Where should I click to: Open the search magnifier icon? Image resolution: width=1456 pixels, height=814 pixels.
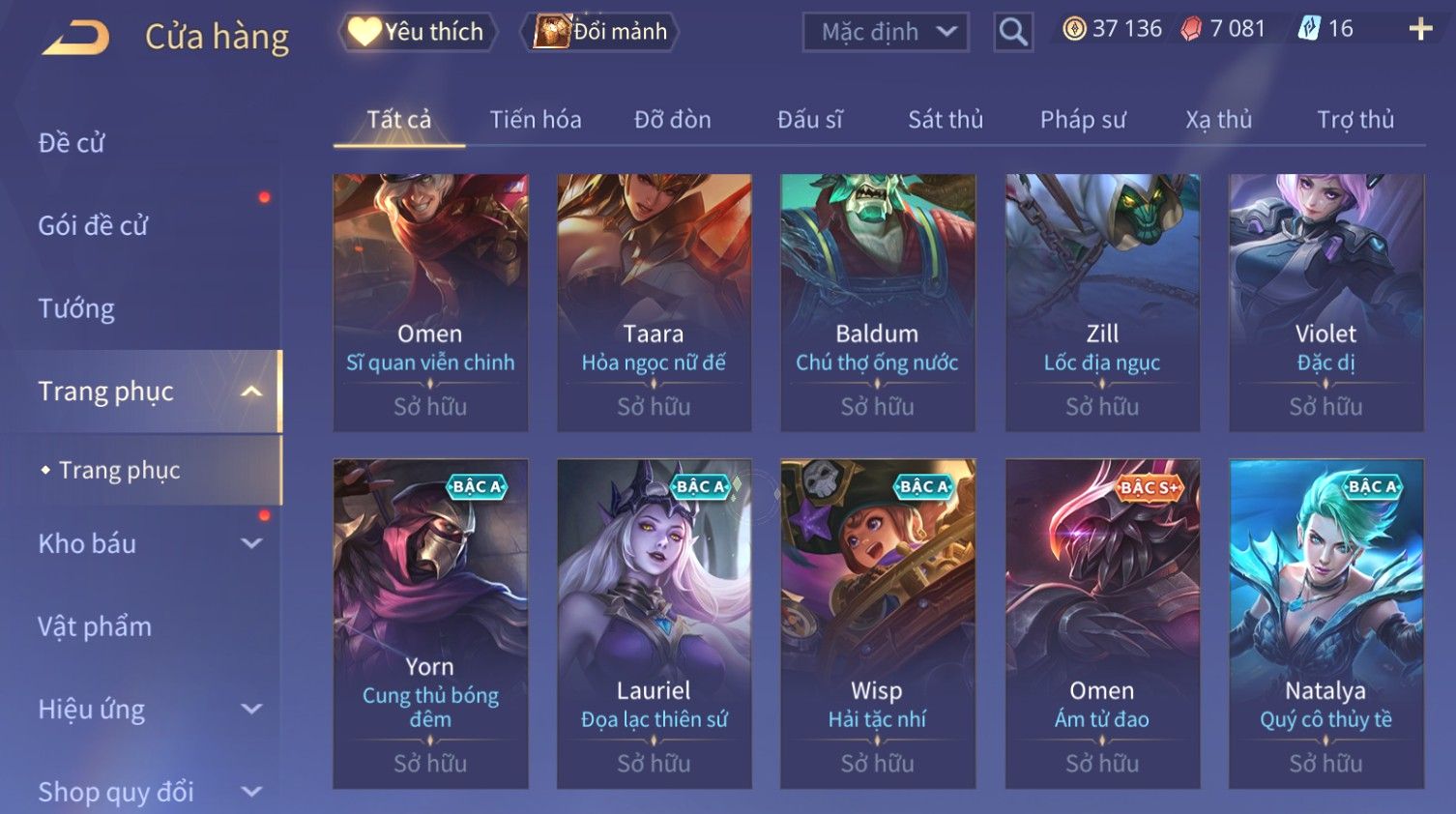coord(1013,32)
